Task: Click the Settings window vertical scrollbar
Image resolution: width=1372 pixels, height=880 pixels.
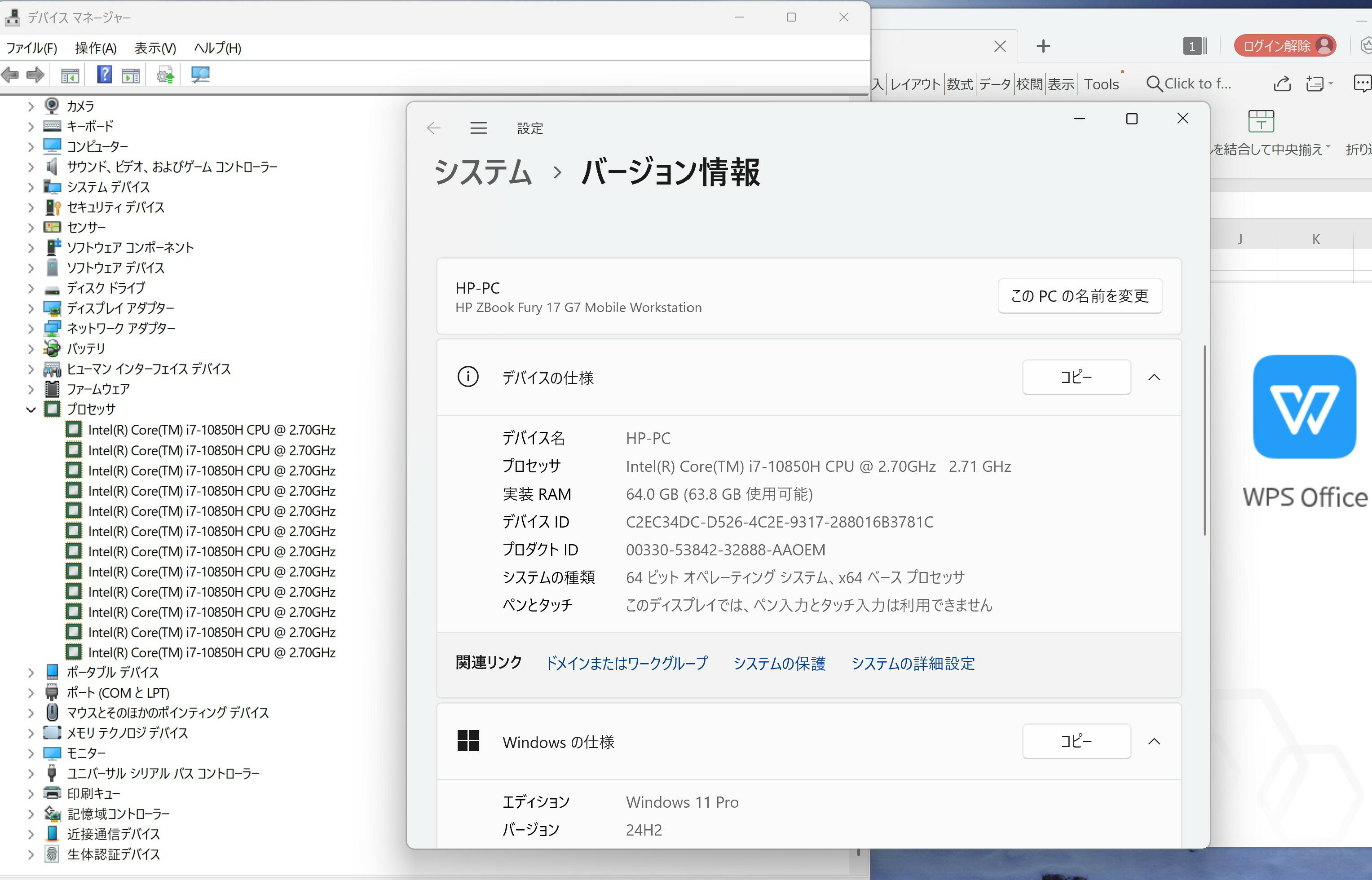Action: coord(1204,440)
